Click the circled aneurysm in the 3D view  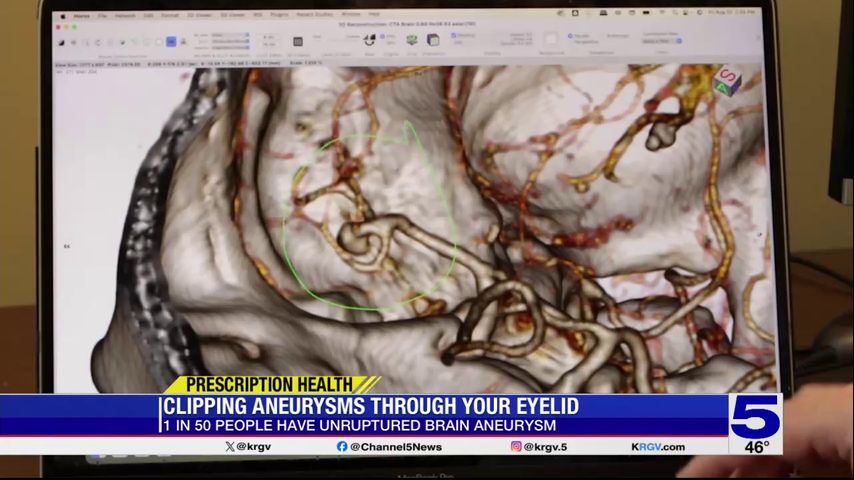pyautogui.click(x=355, y=238)
